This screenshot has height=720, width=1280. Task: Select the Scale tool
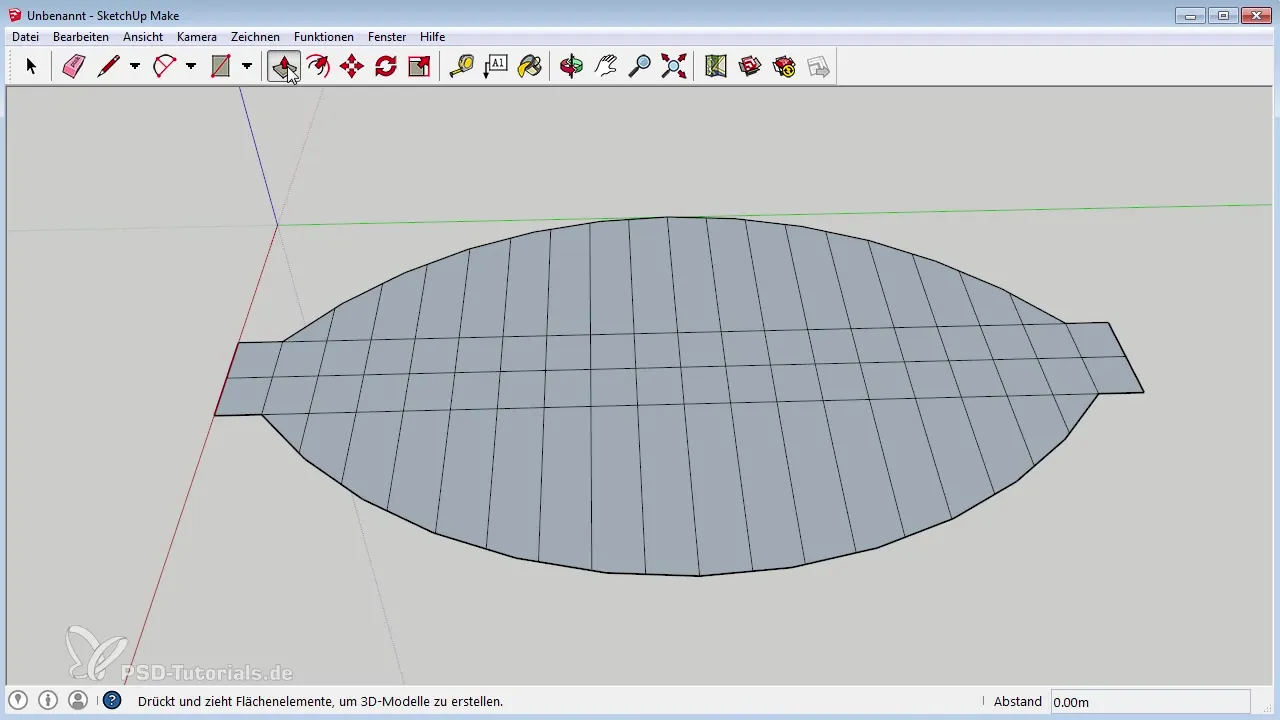[420, 66]
